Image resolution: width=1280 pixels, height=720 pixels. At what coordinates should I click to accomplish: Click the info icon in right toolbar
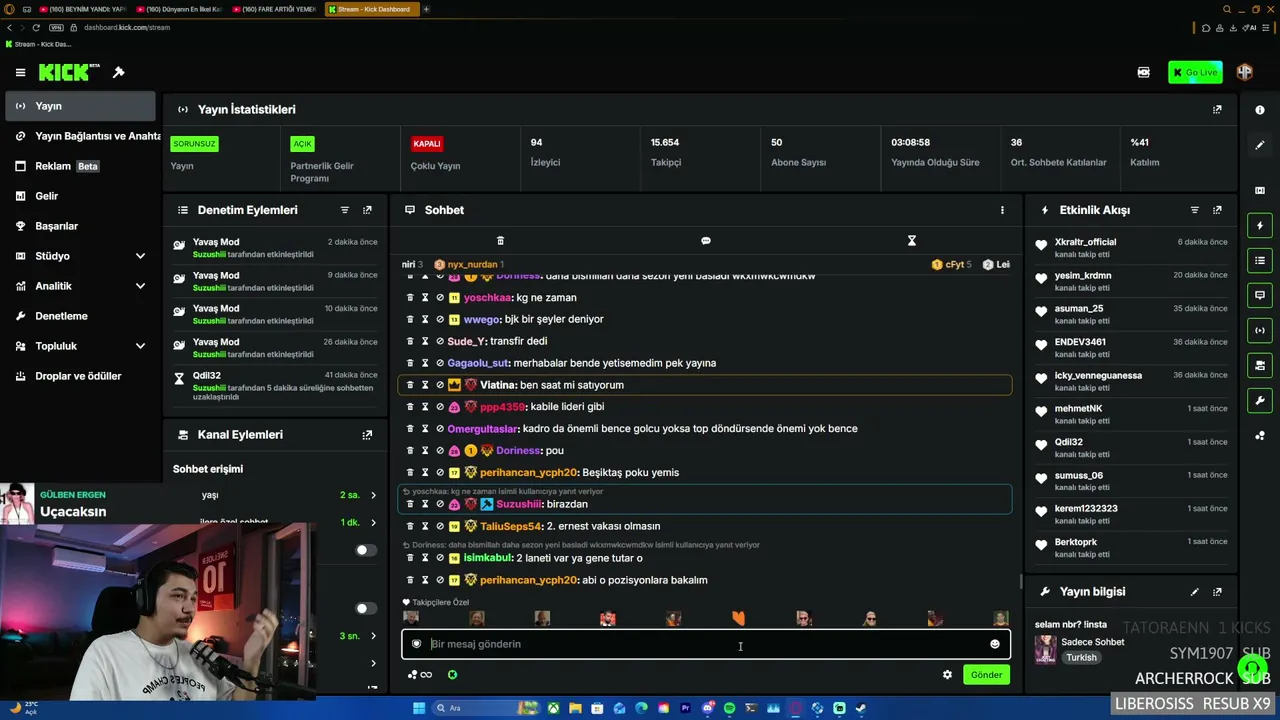coord(1260,110)
